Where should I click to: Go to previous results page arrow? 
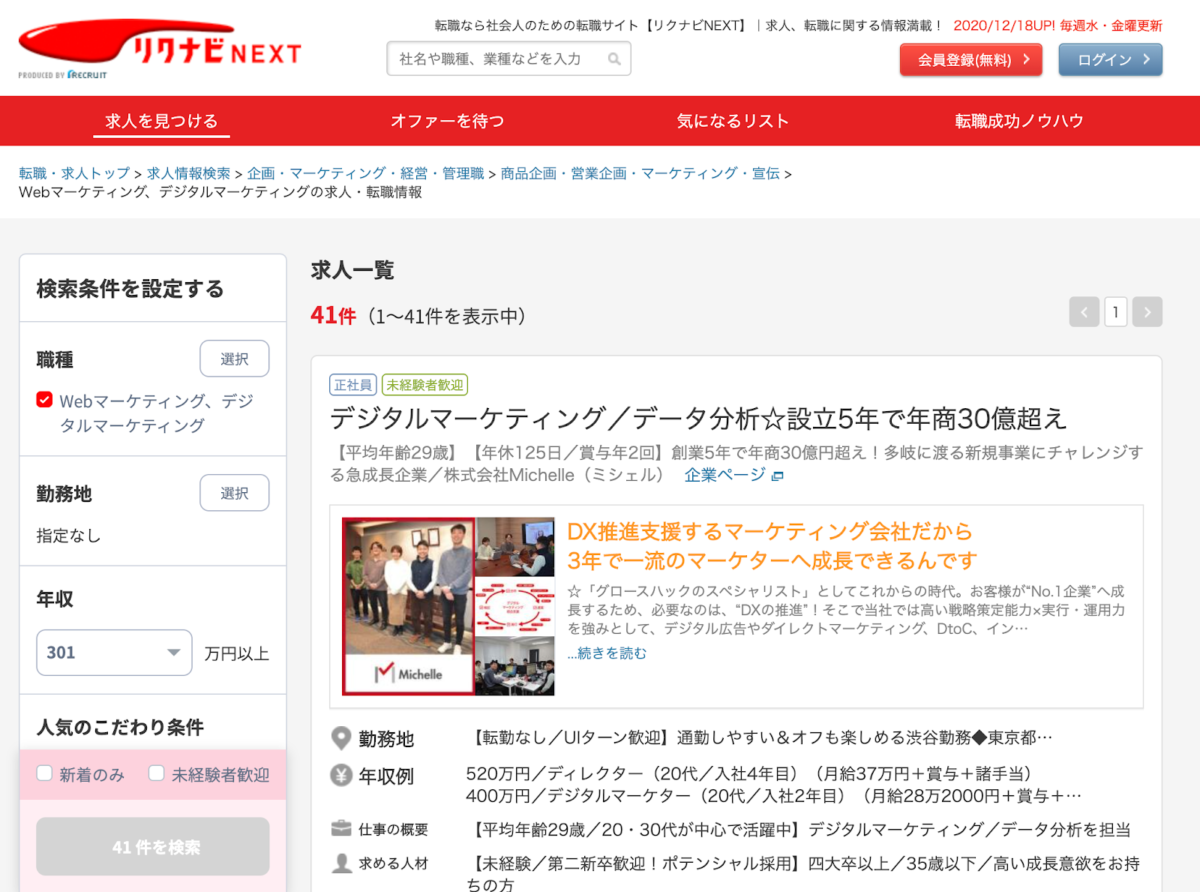(1083, 312)
